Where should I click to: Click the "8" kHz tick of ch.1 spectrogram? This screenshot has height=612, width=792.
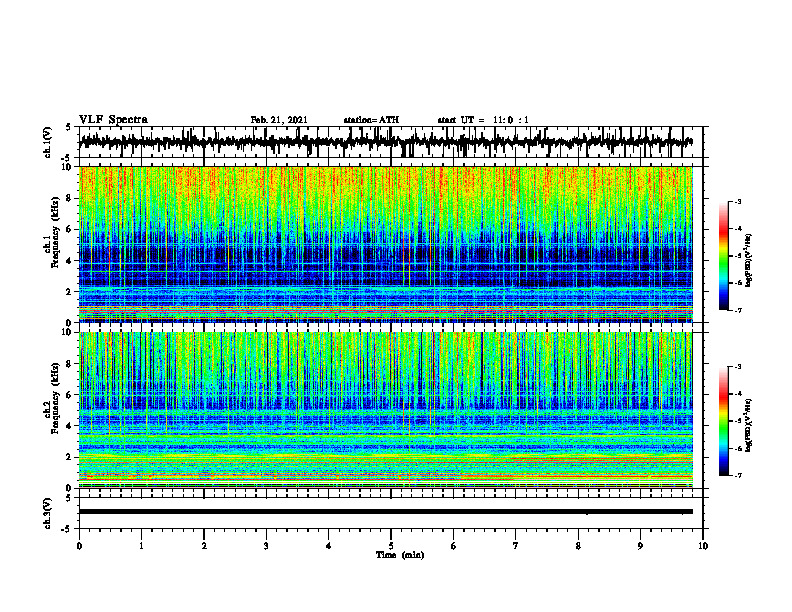pyautogui.click(x=70, y=198)
